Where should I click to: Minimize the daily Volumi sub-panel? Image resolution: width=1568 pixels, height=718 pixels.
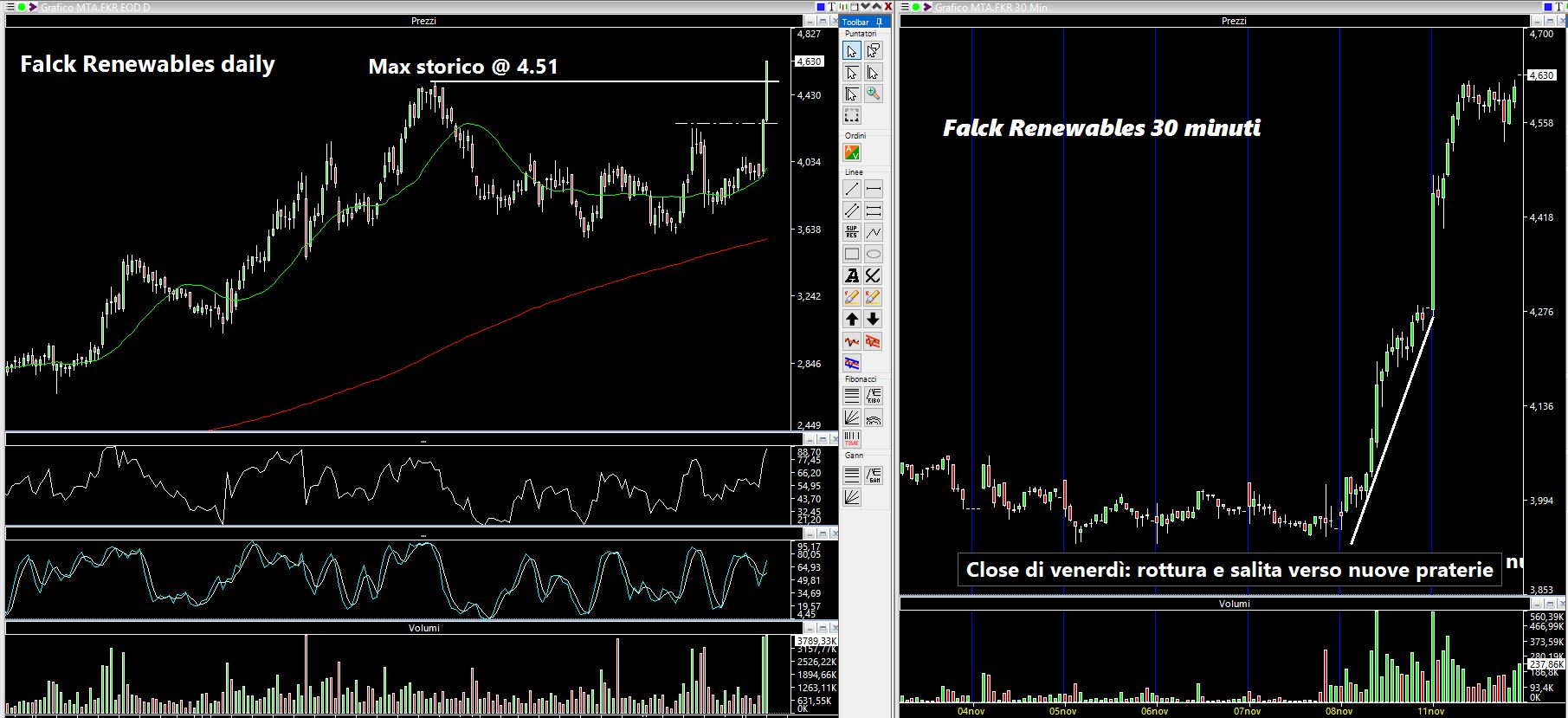(810, 628)
